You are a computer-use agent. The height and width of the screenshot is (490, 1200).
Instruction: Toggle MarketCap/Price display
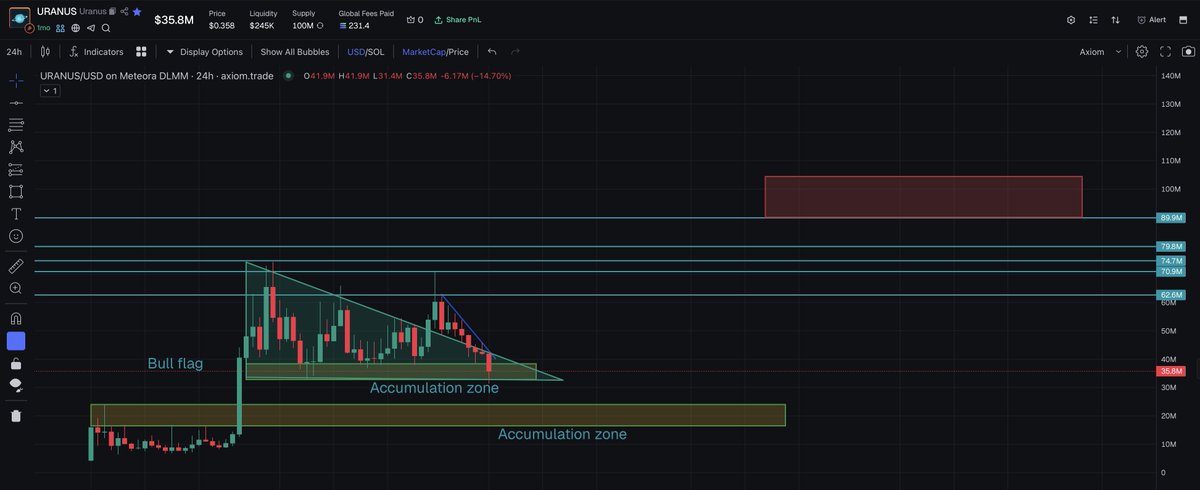tap(435, 51)
